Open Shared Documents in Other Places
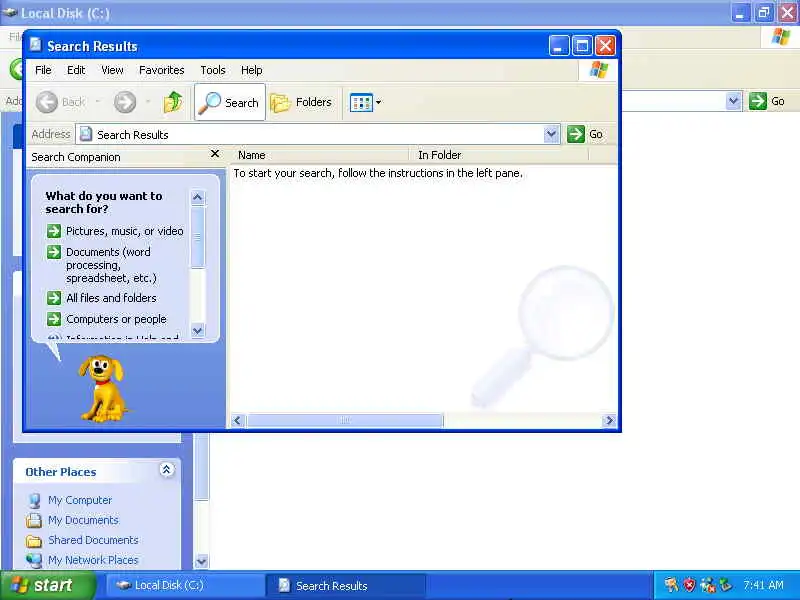This screenshot has width=800, height=600. 93,540
